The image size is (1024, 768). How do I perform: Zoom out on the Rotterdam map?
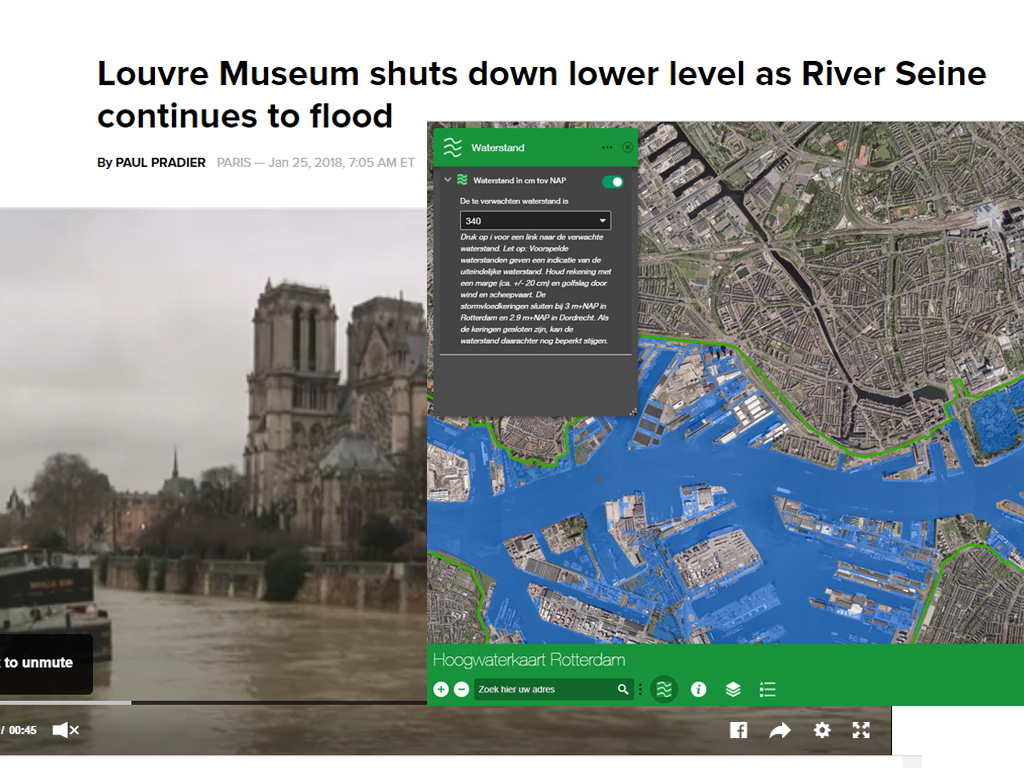pos(461,689)
